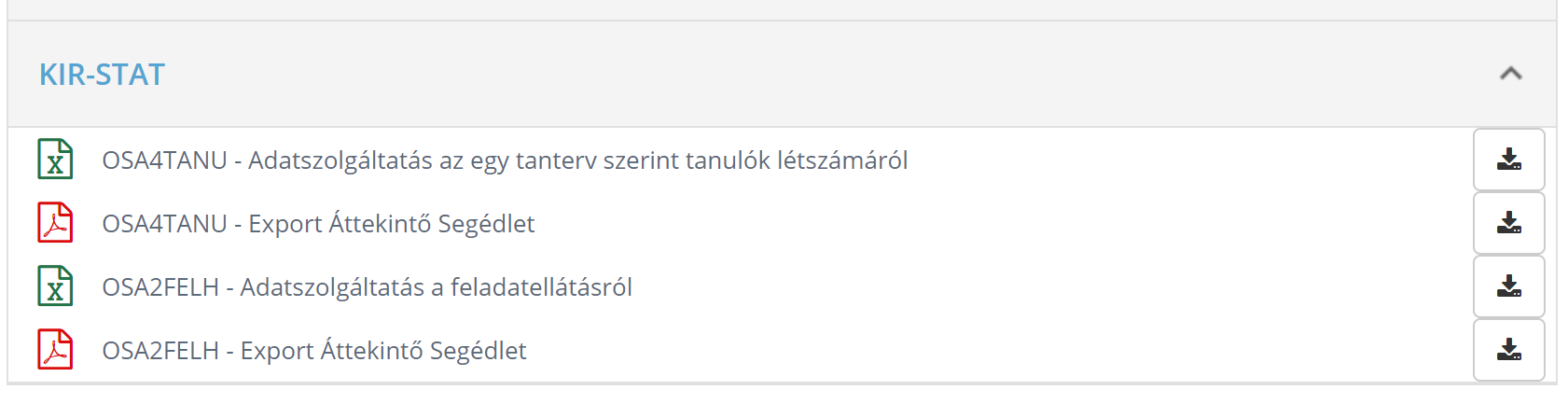1568x404 pixels.
Task: Click the Excel icon beside OSA4TANU Adatszolgáltatás
Action: 55,160
